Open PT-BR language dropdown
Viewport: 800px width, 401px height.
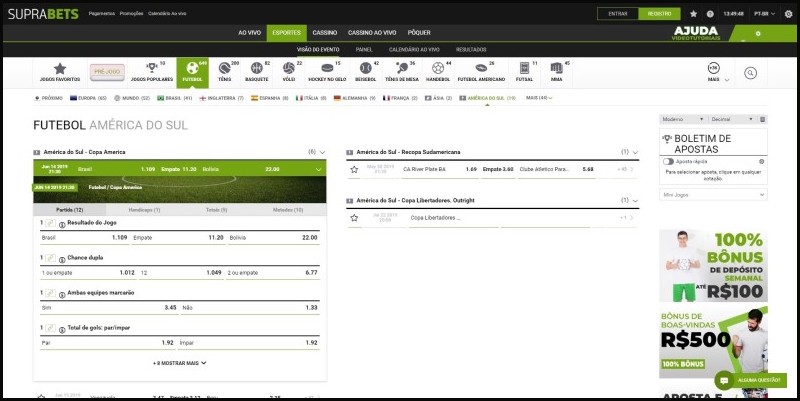pyautogui.click(x=764, y=14)
